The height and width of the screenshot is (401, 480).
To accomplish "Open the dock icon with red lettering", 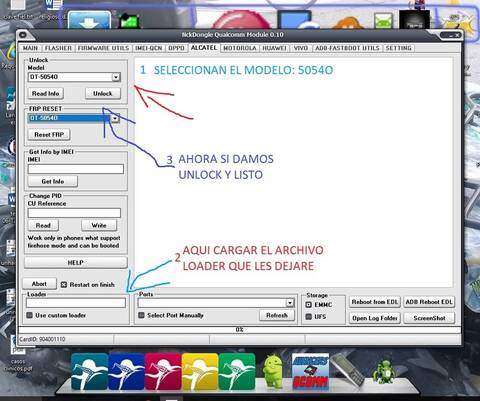I will (310, 372).
